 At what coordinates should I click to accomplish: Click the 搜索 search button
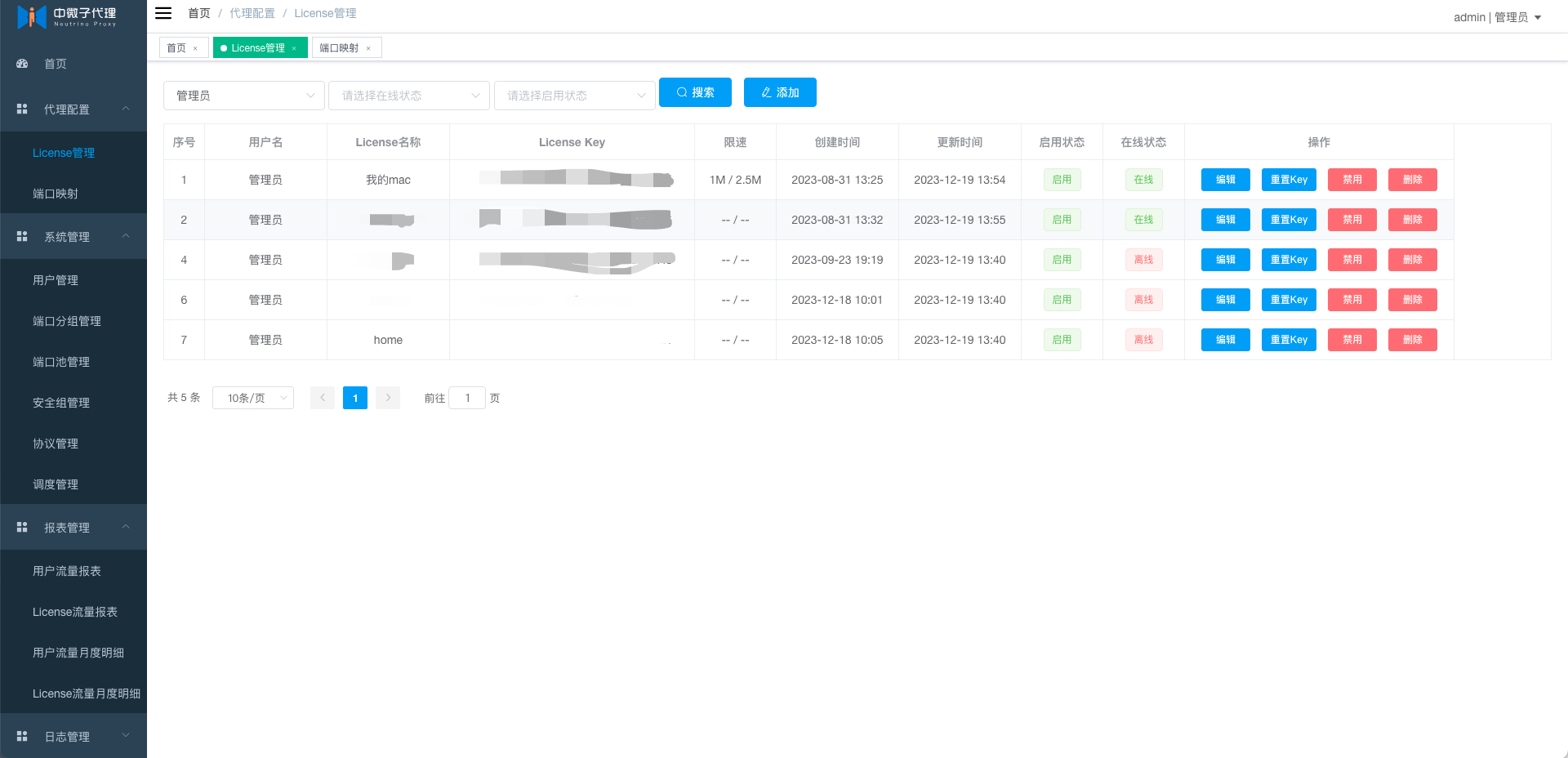tap(695, 92)
